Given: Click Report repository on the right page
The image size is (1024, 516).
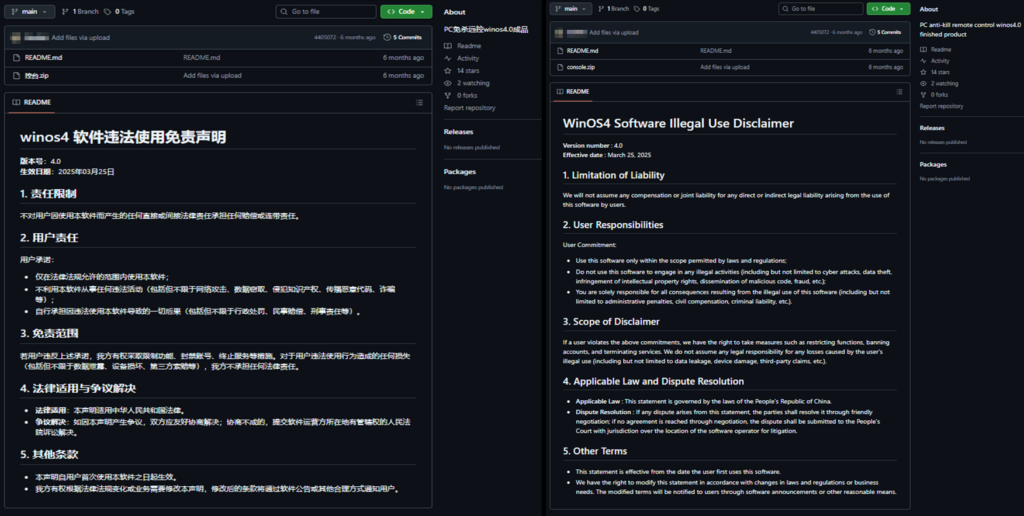Looking at the screenshot, I should [942, 106].
